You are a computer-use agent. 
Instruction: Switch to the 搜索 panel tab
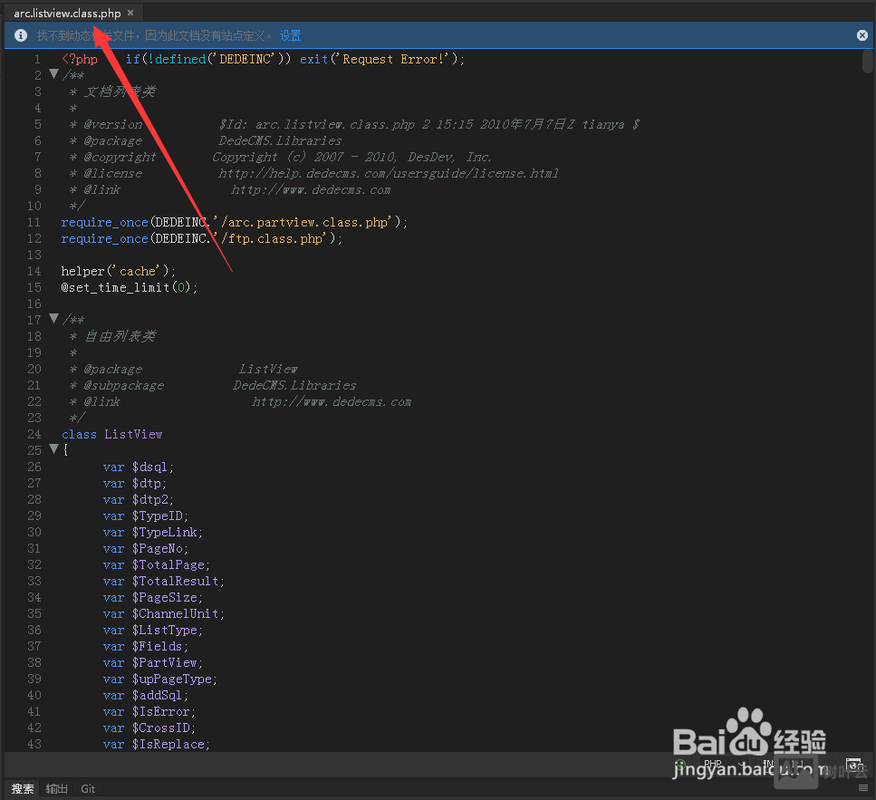22,789
